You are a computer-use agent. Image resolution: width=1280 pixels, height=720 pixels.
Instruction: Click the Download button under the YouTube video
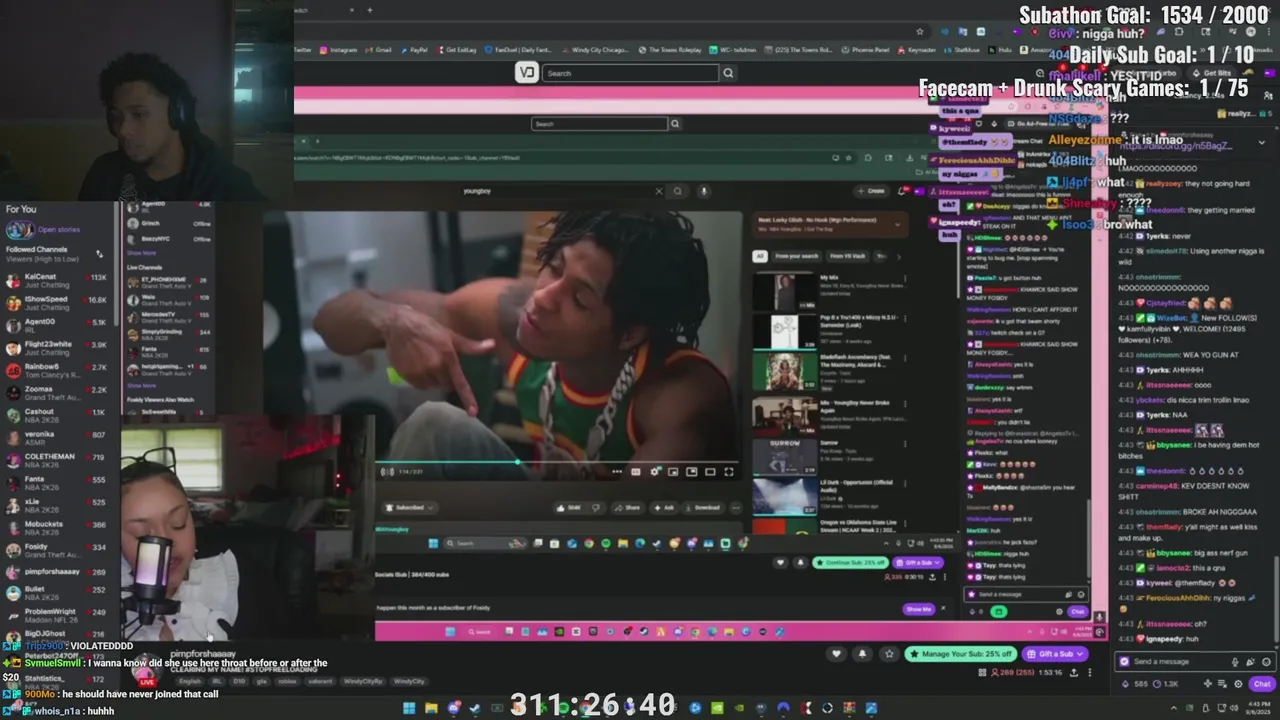coord(704,507)
